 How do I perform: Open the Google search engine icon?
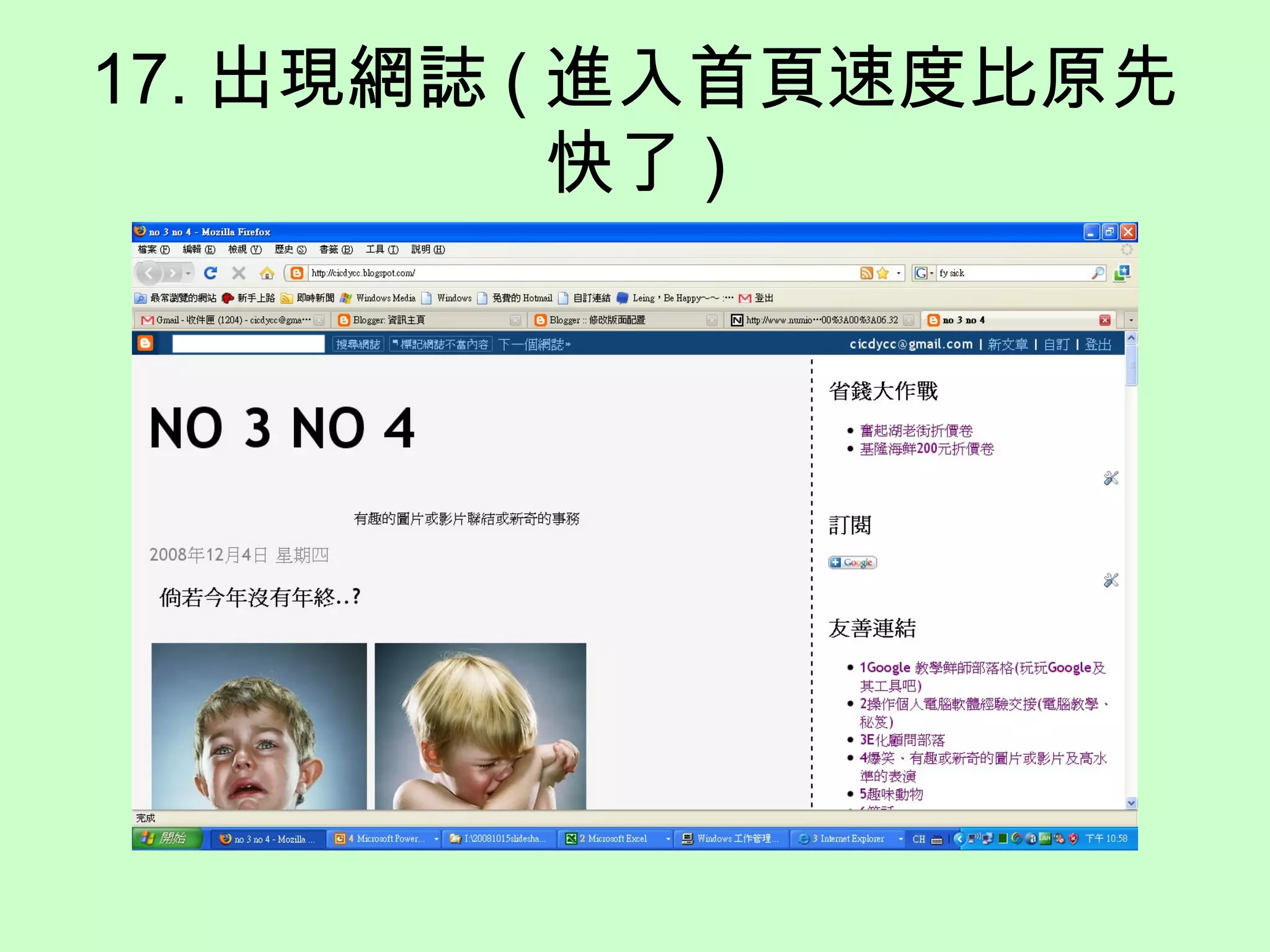coord(921,273)
